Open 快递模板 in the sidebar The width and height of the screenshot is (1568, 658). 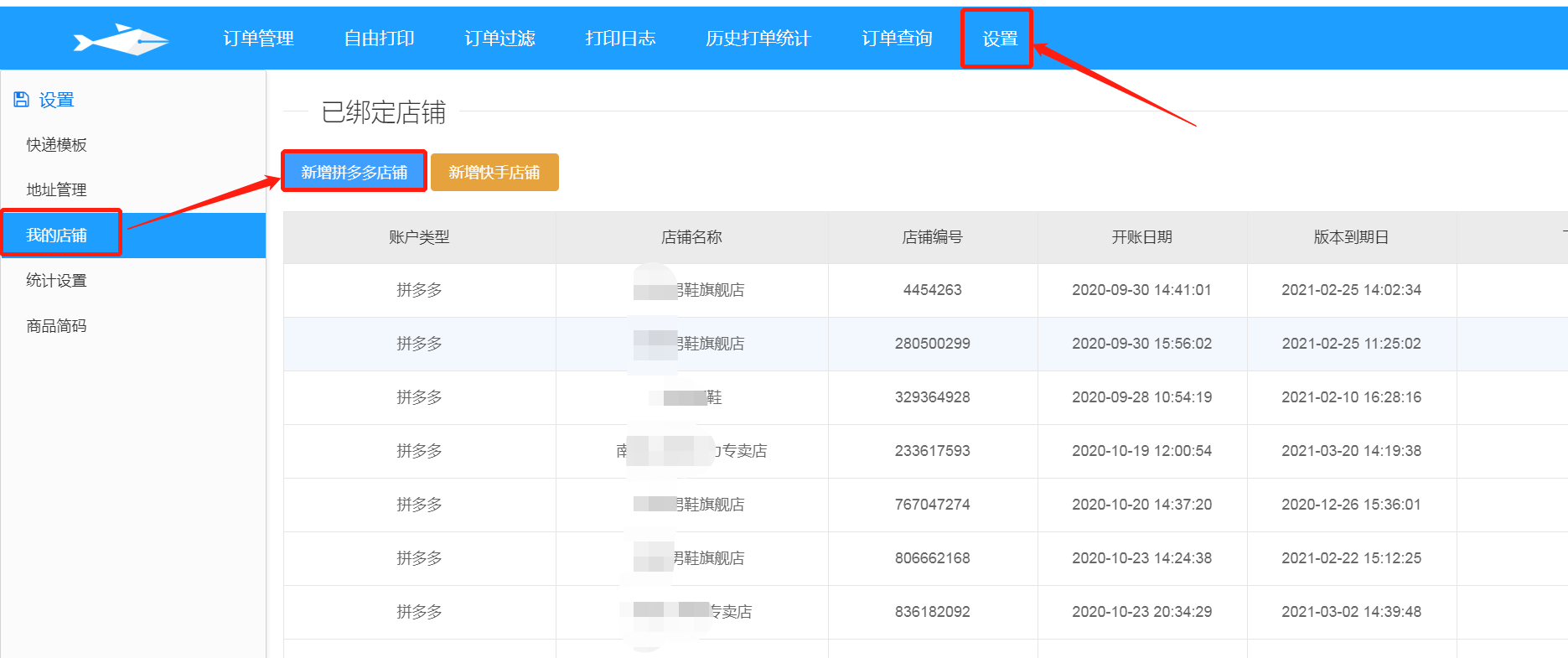57,145
